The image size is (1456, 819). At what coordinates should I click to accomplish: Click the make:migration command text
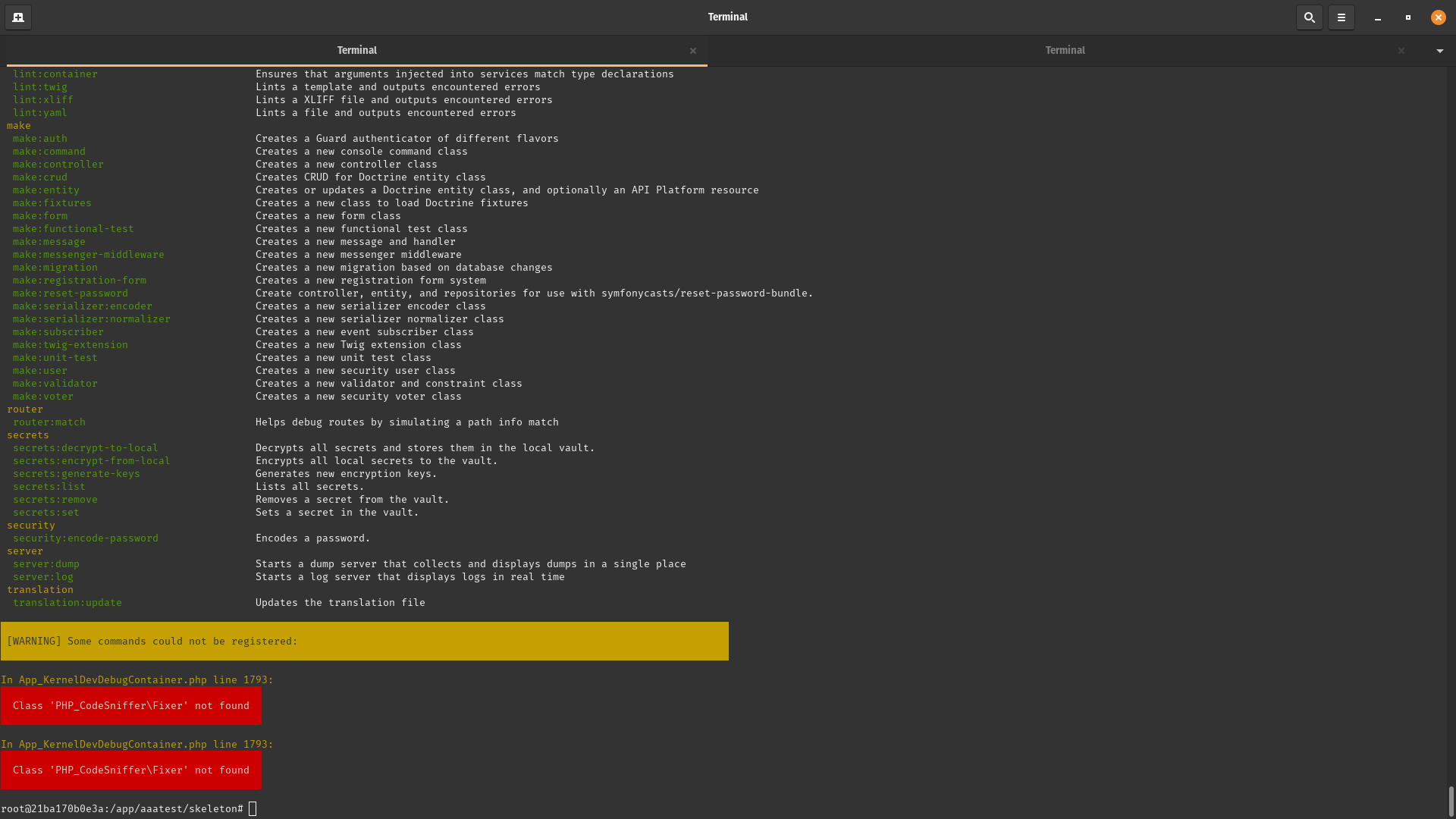tap(55, 267)
